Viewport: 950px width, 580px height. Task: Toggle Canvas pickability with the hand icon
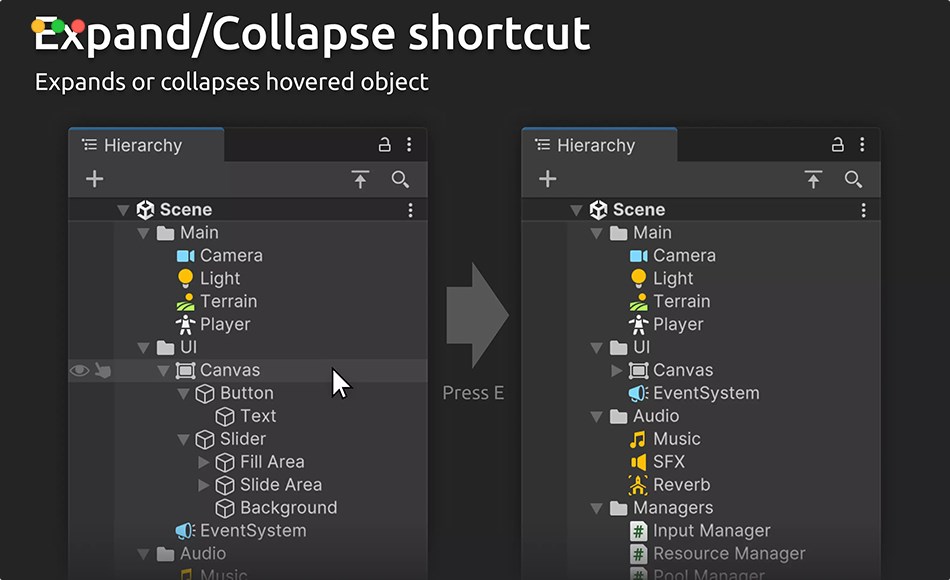[x=103, y=370]
